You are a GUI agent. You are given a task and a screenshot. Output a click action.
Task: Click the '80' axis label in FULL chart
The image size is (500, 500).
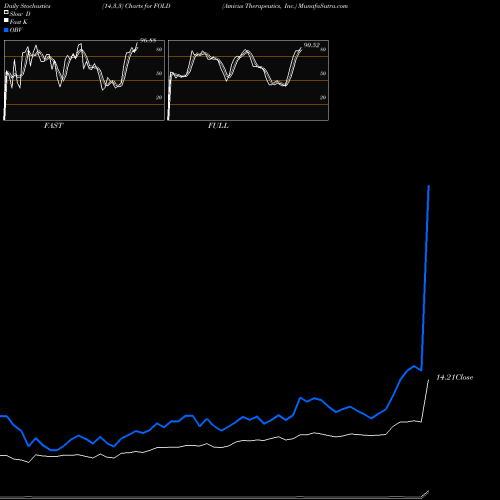[x=323, y=49]
